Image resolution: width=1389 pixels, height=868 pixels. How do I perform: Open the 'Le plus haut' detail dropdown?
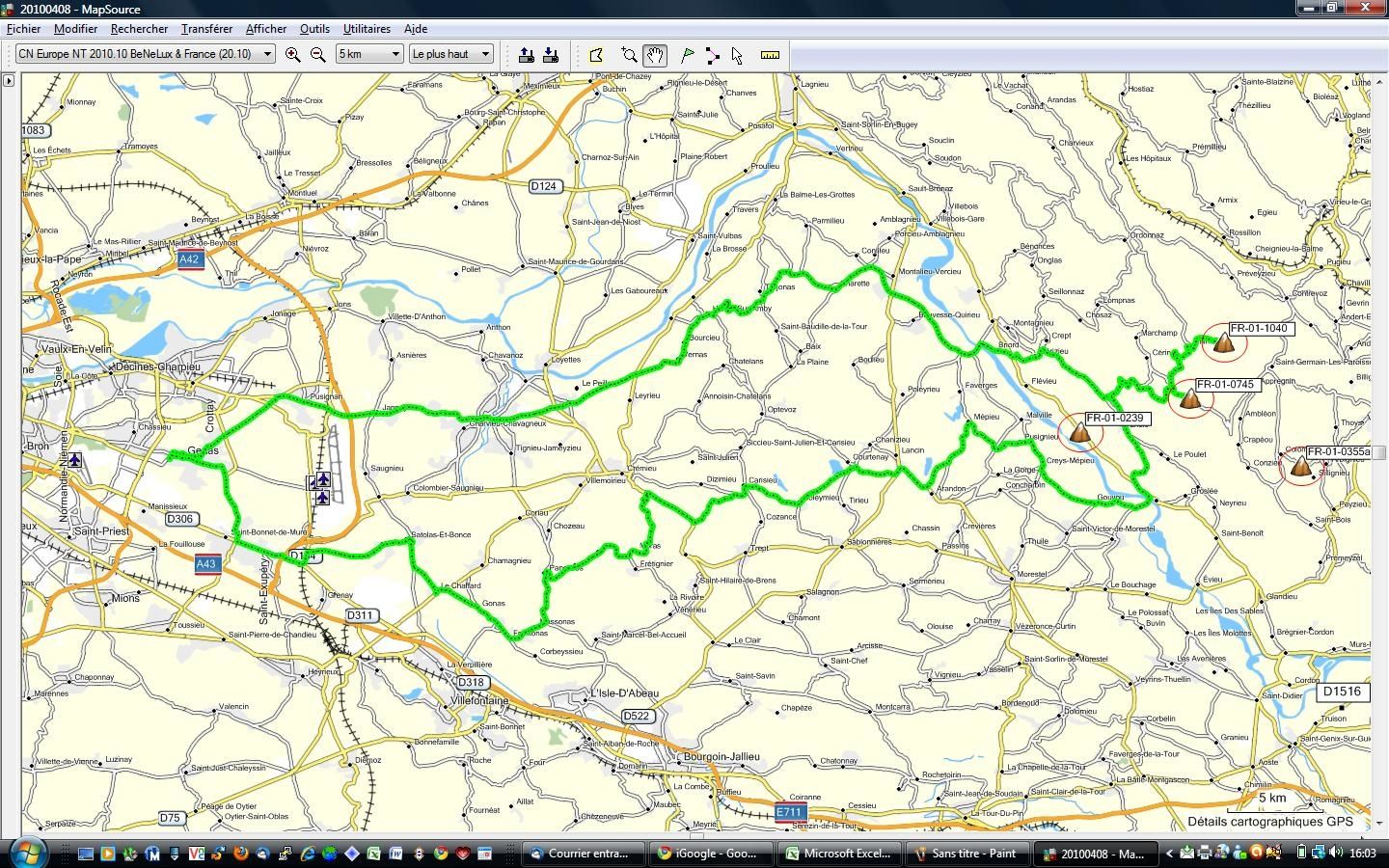(451, 54)
